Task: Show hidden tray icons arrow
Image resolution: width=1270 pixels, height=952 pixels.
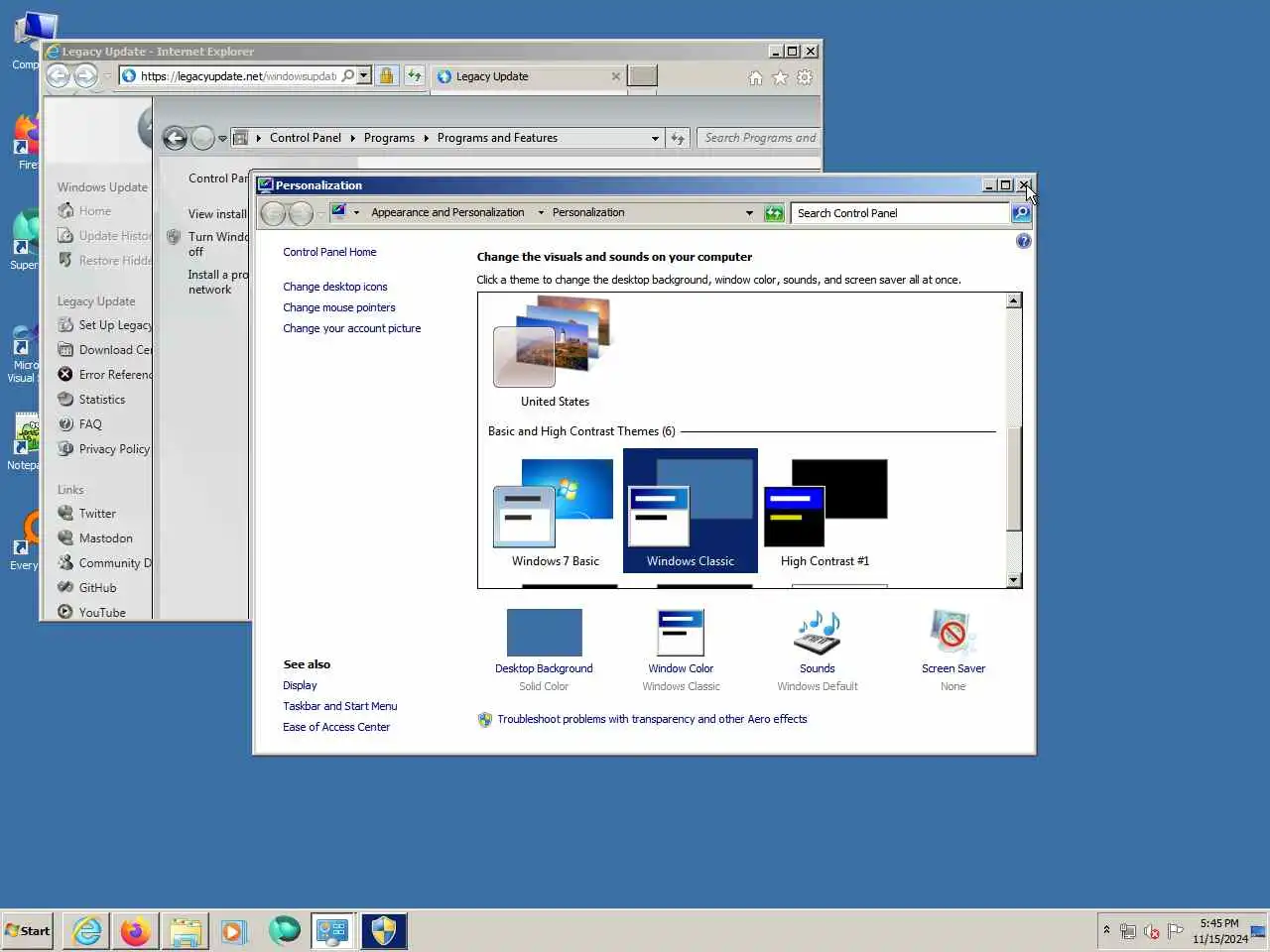Action: pos(1106,930)
